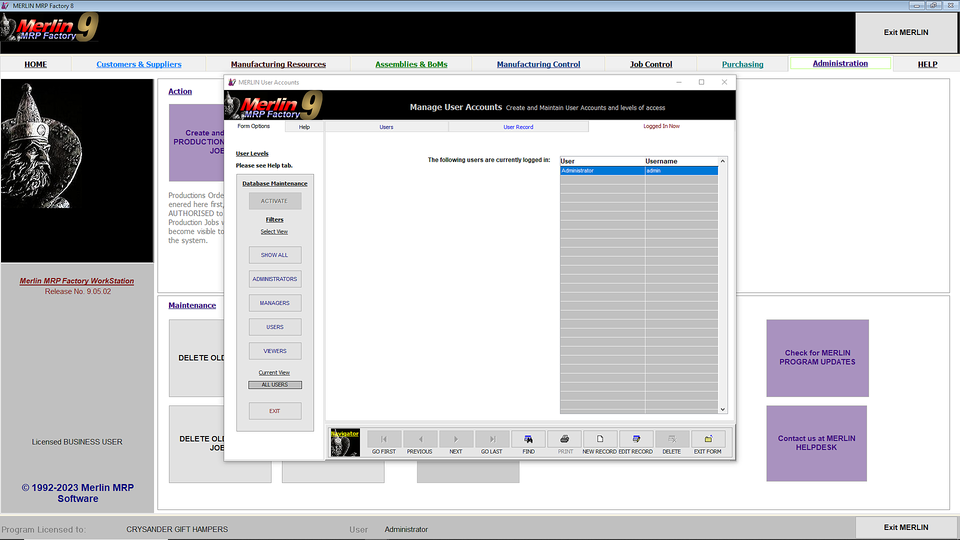This screenshot has height=540, width=960.
Task: Click the Navigator wizard logo image
Action: tap(345, 442)
